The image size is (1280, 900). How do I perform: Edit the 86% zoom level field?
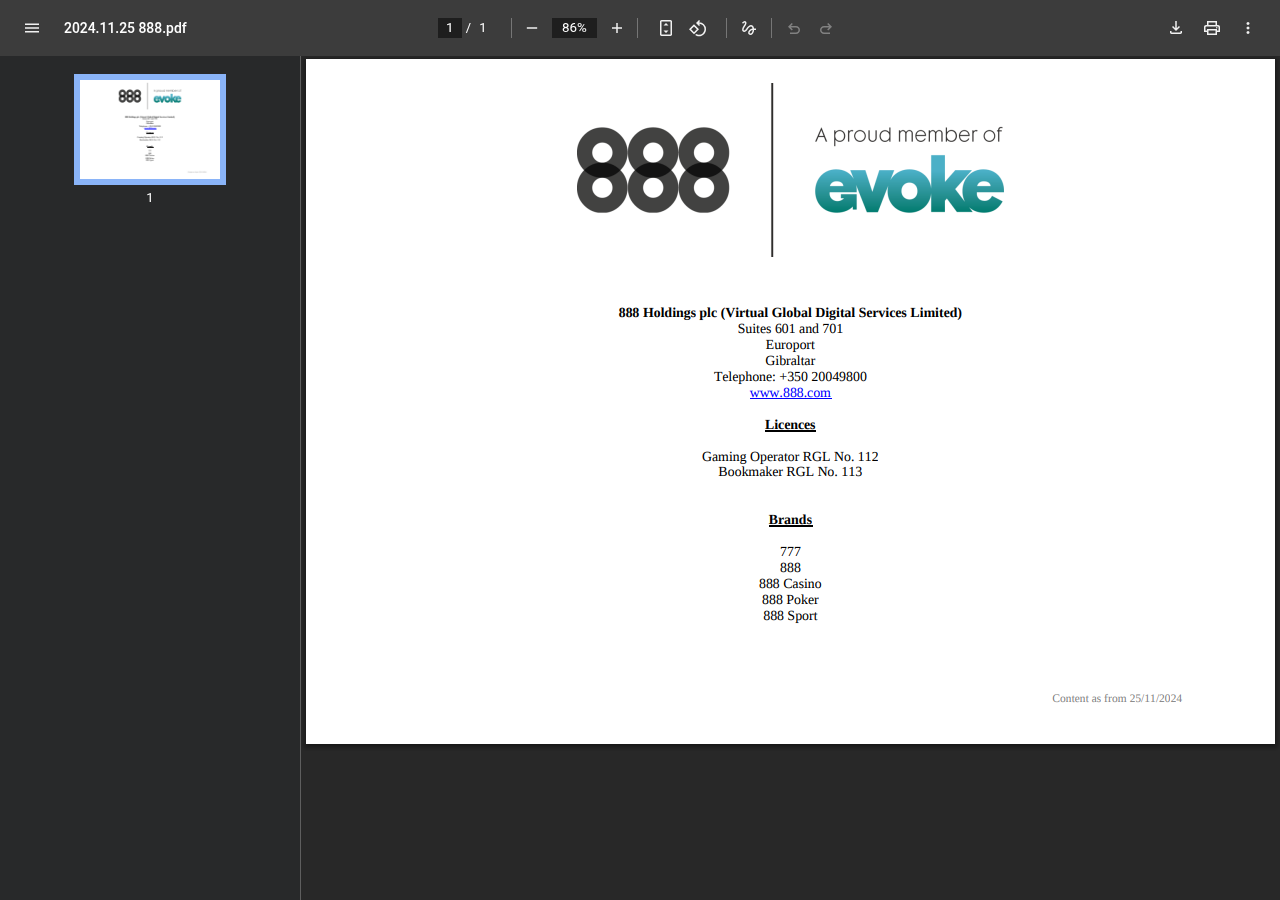click(574, 28)
